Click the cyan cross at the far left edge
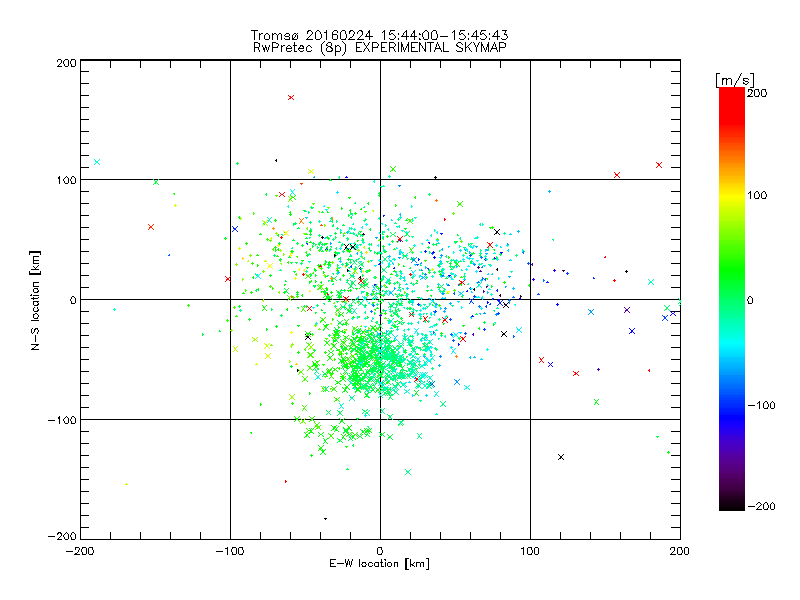 pos(97,162)
